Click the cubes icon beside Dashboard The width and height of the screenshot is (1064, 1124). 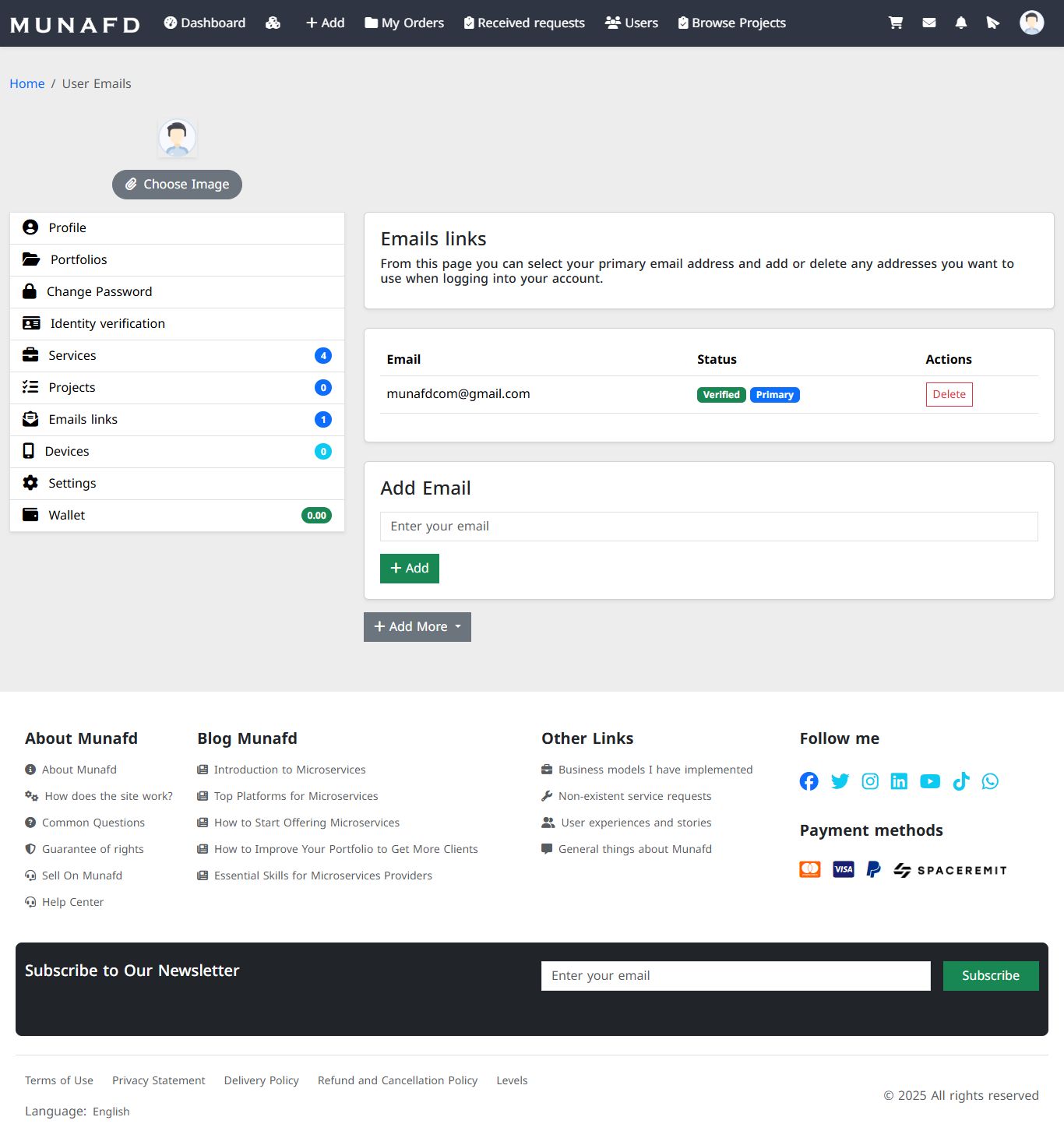[273, 23]
